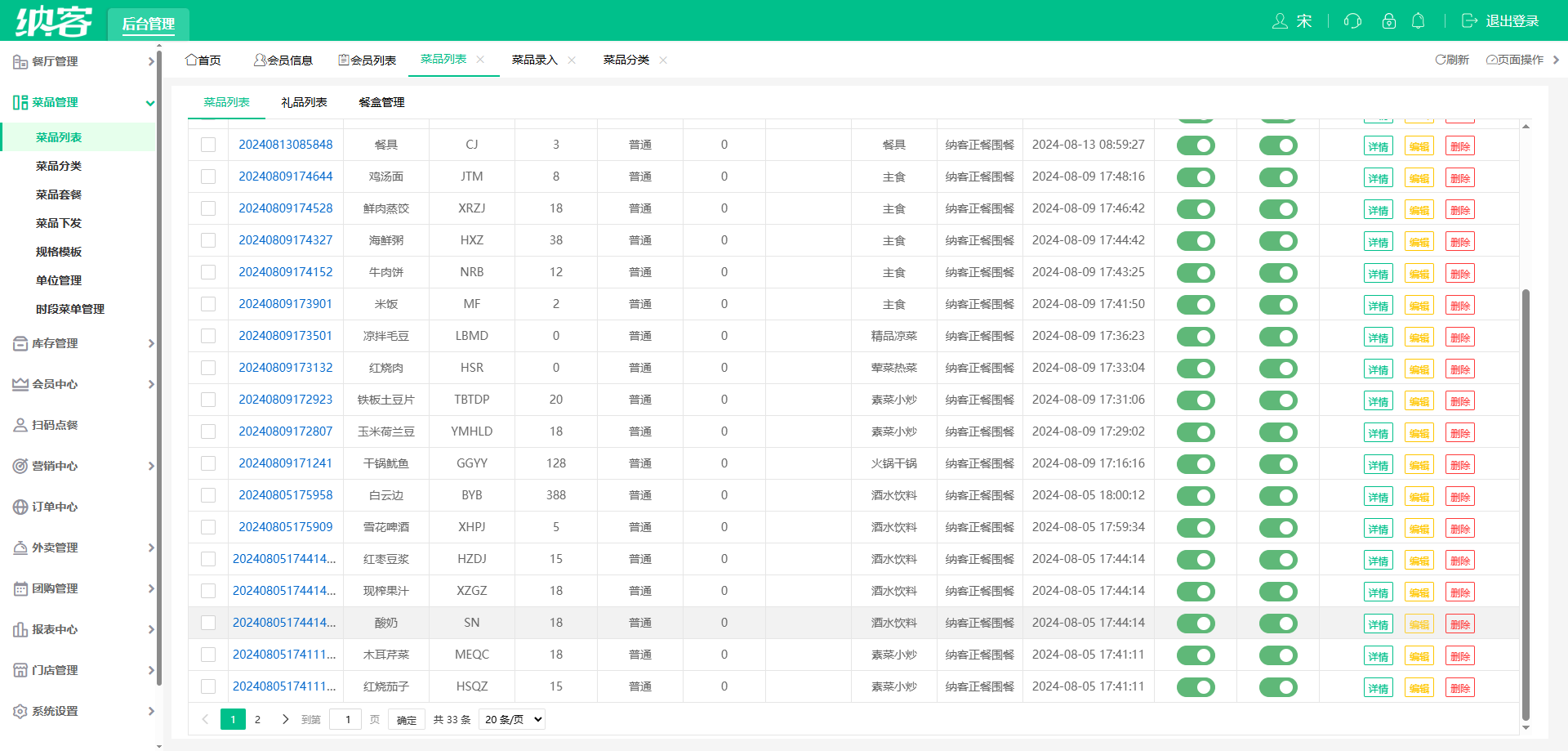The width and height of the screenshot is (1568, 751).
Task: Click the page number input field
Action: [x=345, y=719]
